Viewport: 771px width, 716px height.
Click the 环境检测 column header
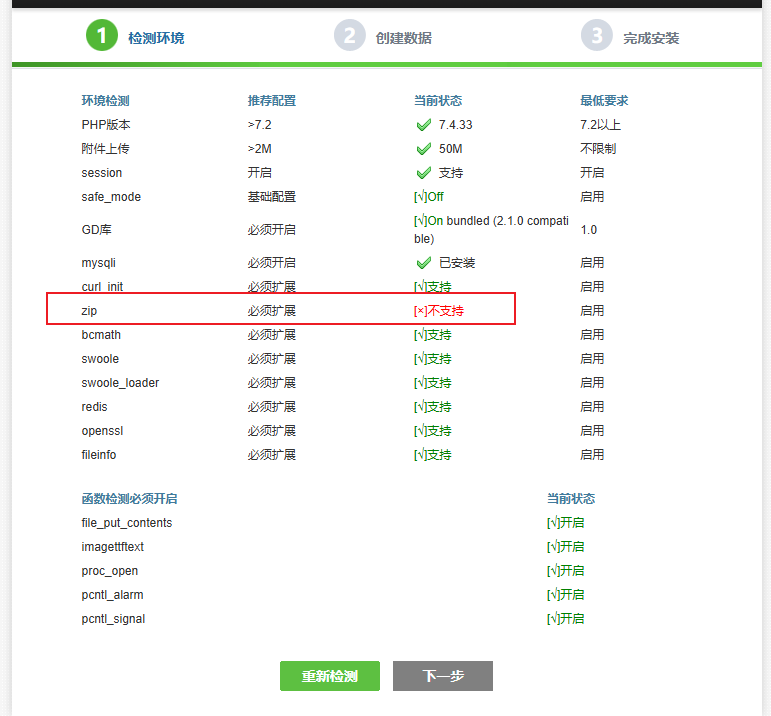point(105,101)
